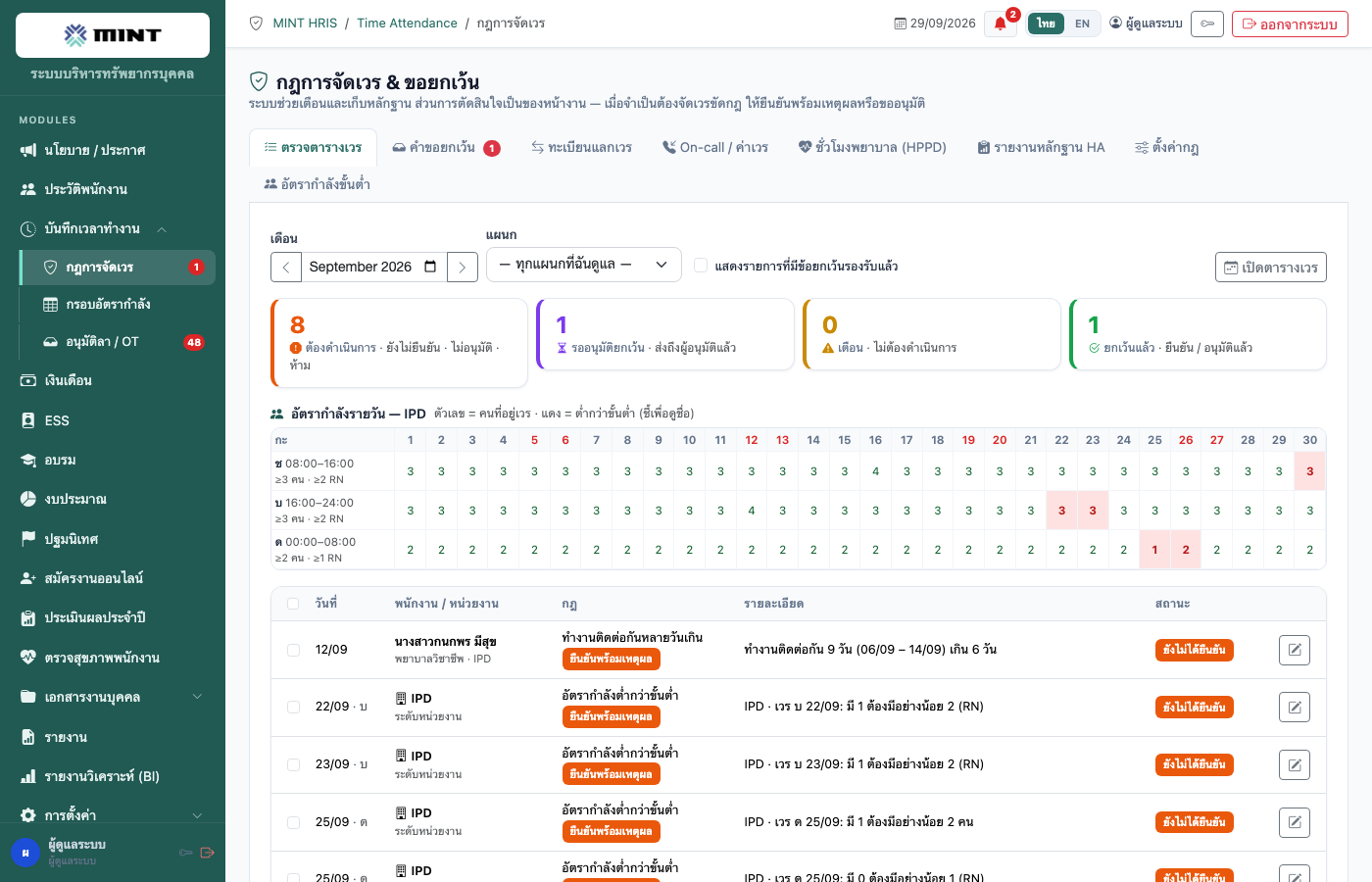
Task: Click the MINT logo in the sidebar
Action: pyautogui.click(x=113, y=35)
